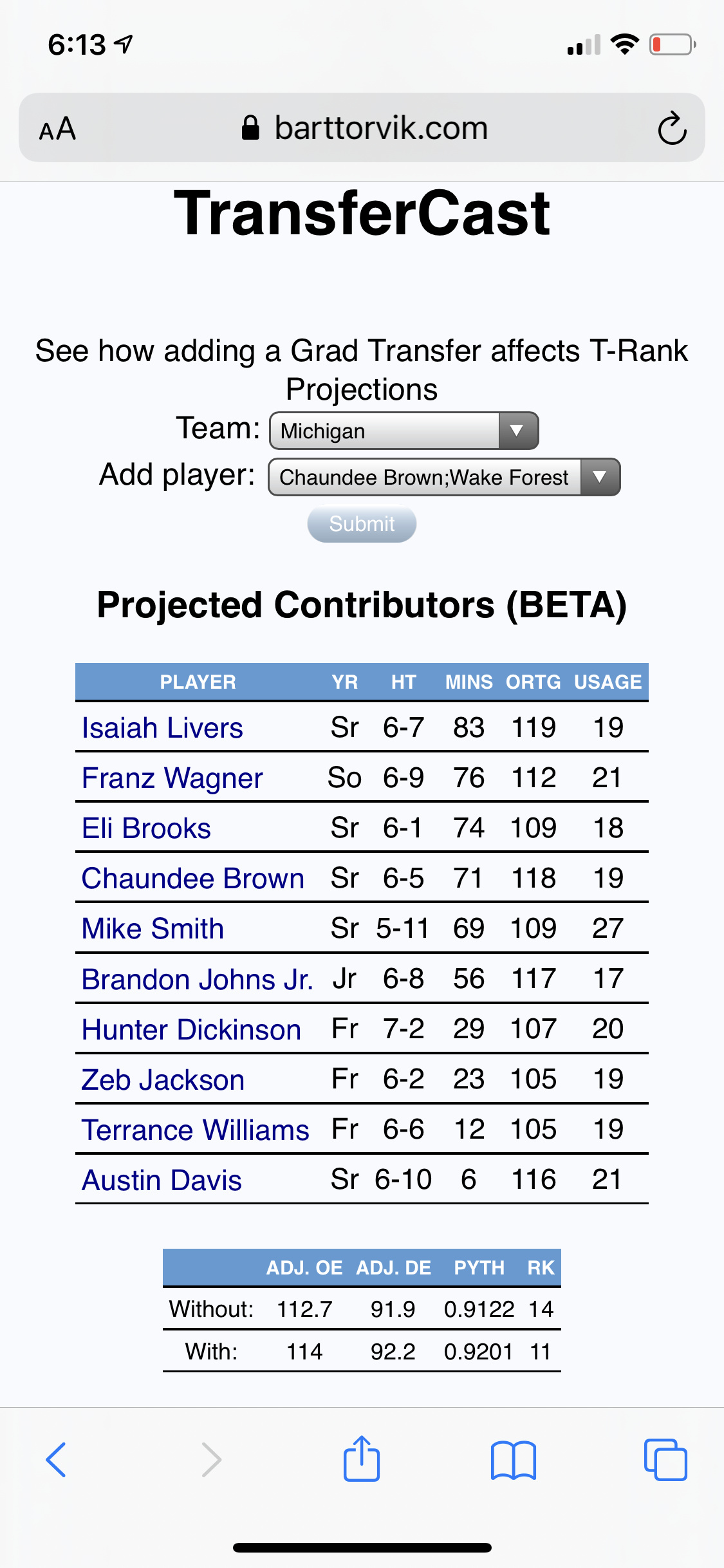Tap the iOS home indicator bar

[x=362, y=1547]
